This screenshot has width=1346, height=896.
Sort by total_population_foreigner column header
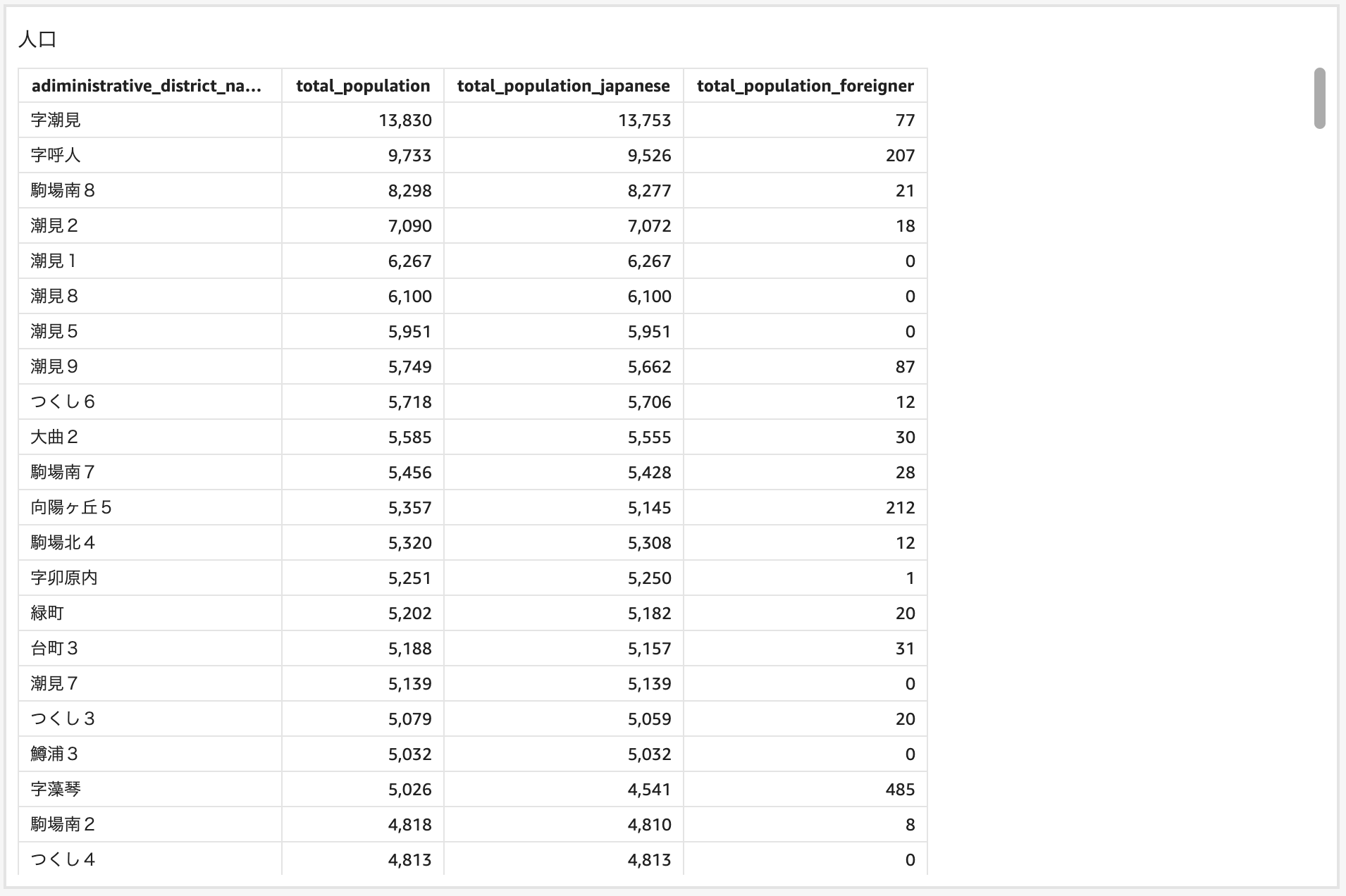805,85
